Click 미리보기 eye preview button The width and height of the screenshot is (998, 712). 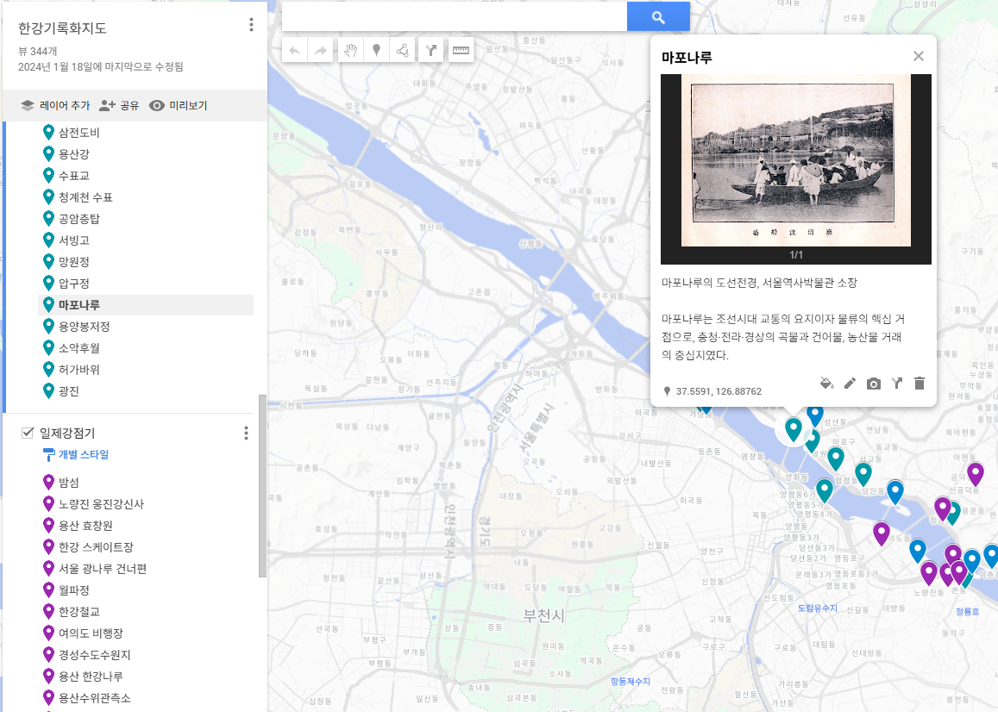pyautogui.click(x=178, y=106)
